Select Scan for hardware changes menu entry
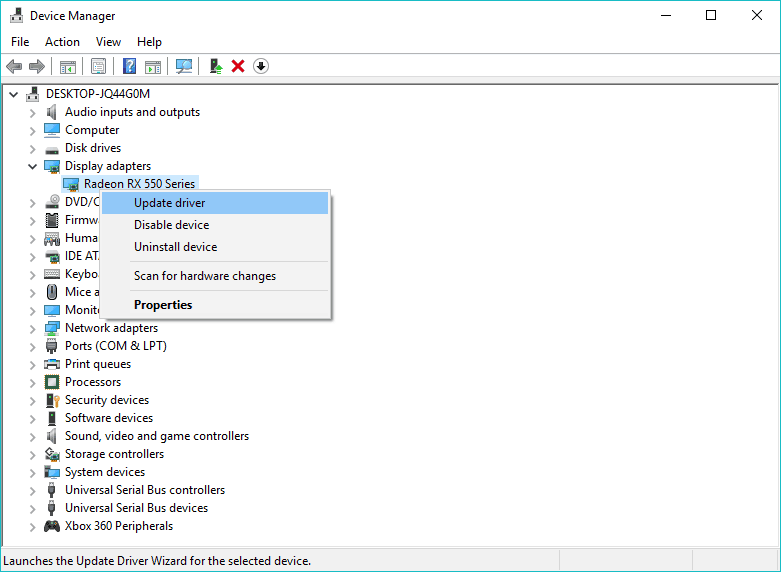Viewport: 781px width, 572px height. click(x=215, y=276)
